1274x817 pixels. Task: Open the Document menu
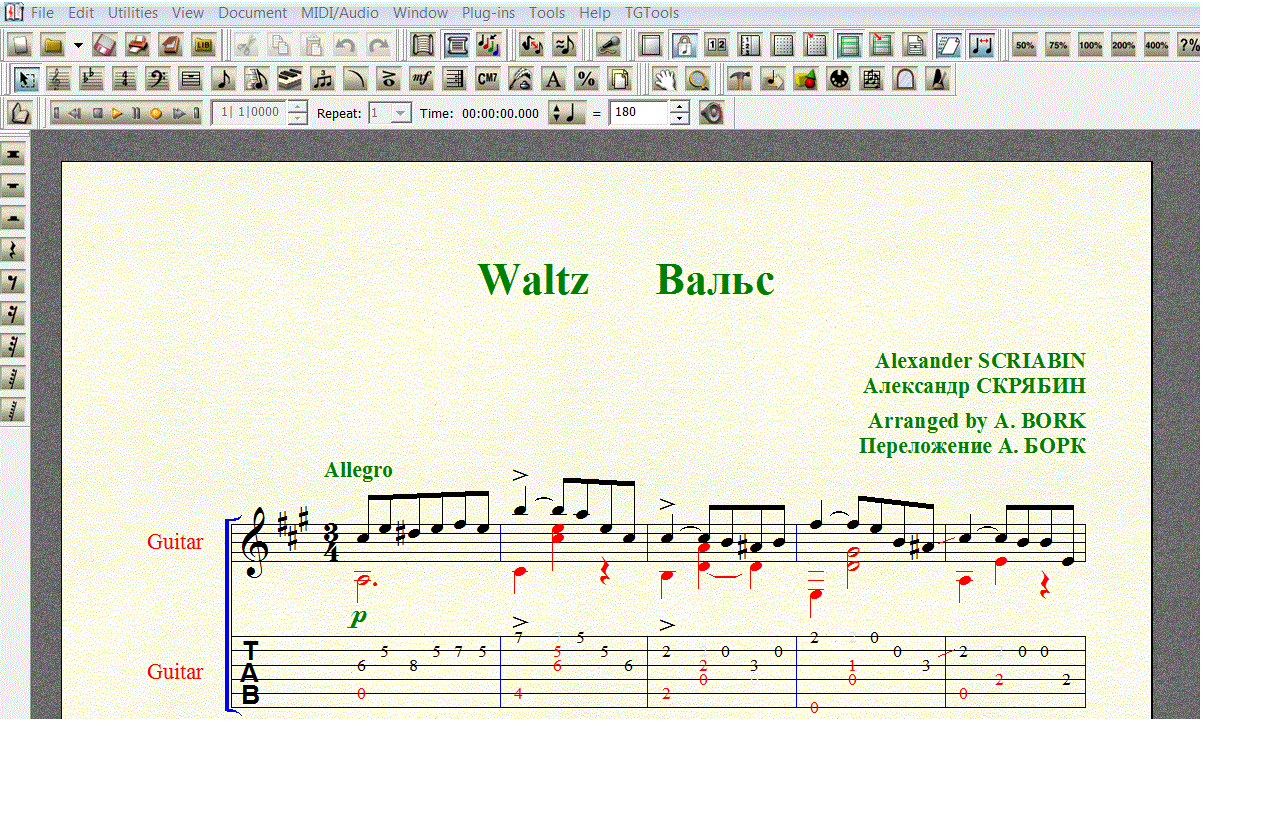252,13
